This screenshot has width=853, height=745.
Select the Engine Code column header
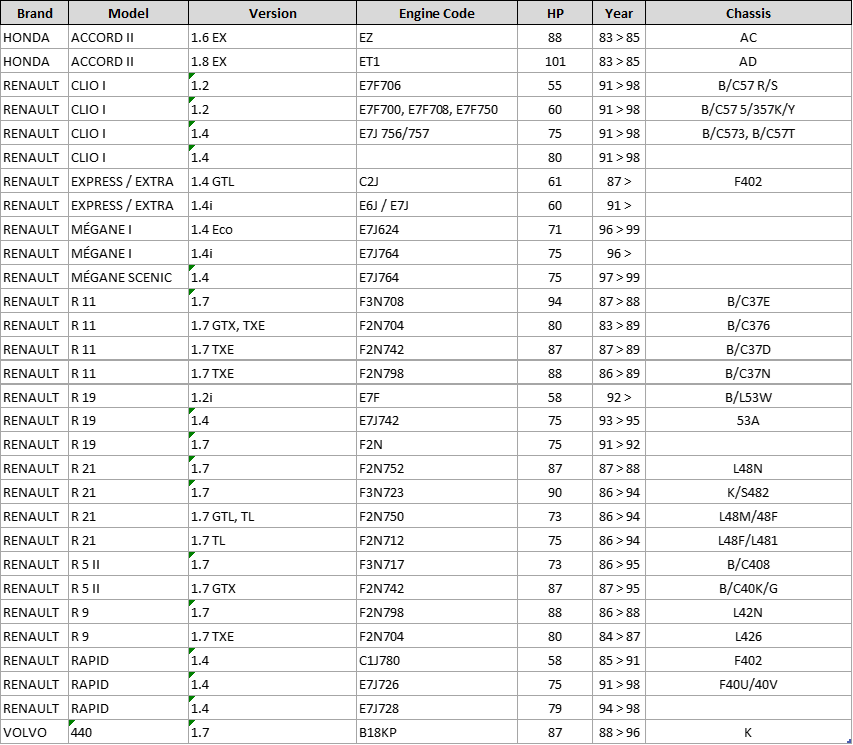[x=437, y=13]
